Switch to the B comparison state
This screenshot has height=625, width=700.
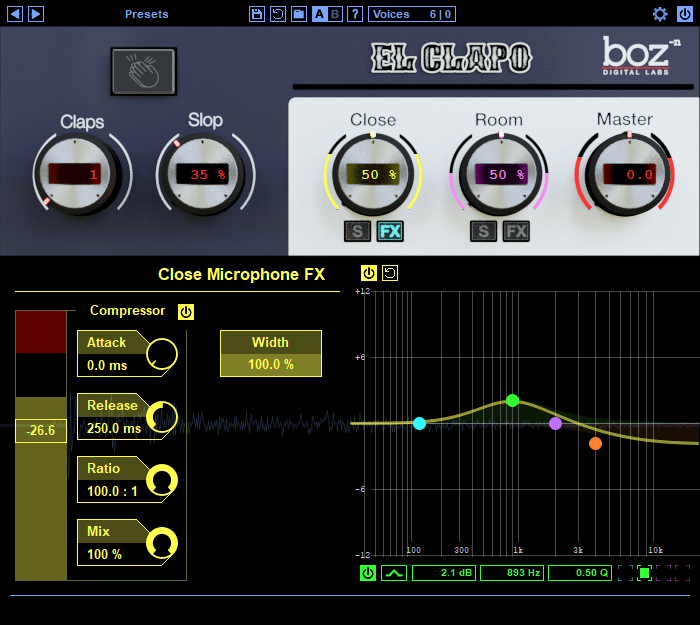(336, 14)
